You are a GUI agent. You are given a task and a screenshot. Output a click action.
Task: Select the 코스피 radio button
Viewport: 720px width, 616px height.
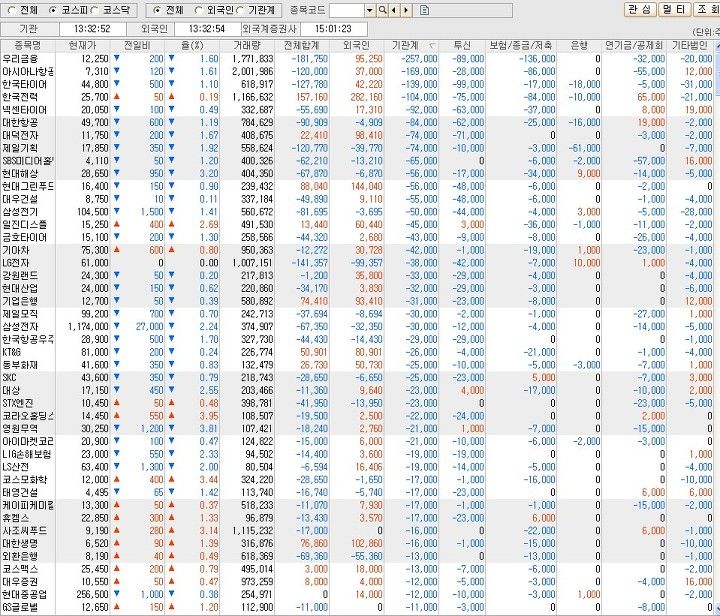(53, 10)
